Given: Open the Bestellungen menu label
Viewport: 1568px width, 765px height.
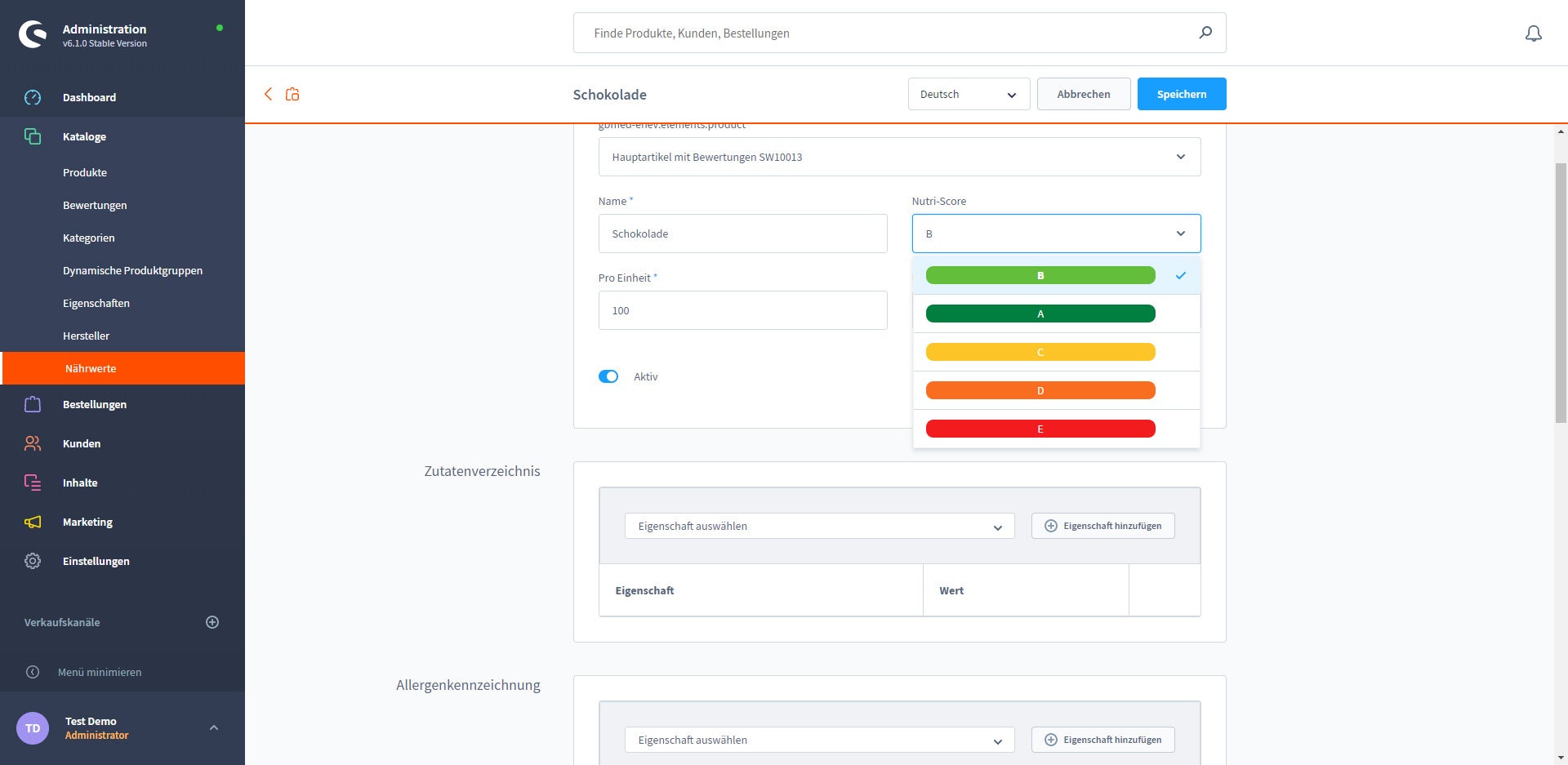Looking at the screenshot, I should [x=95, y=404].
